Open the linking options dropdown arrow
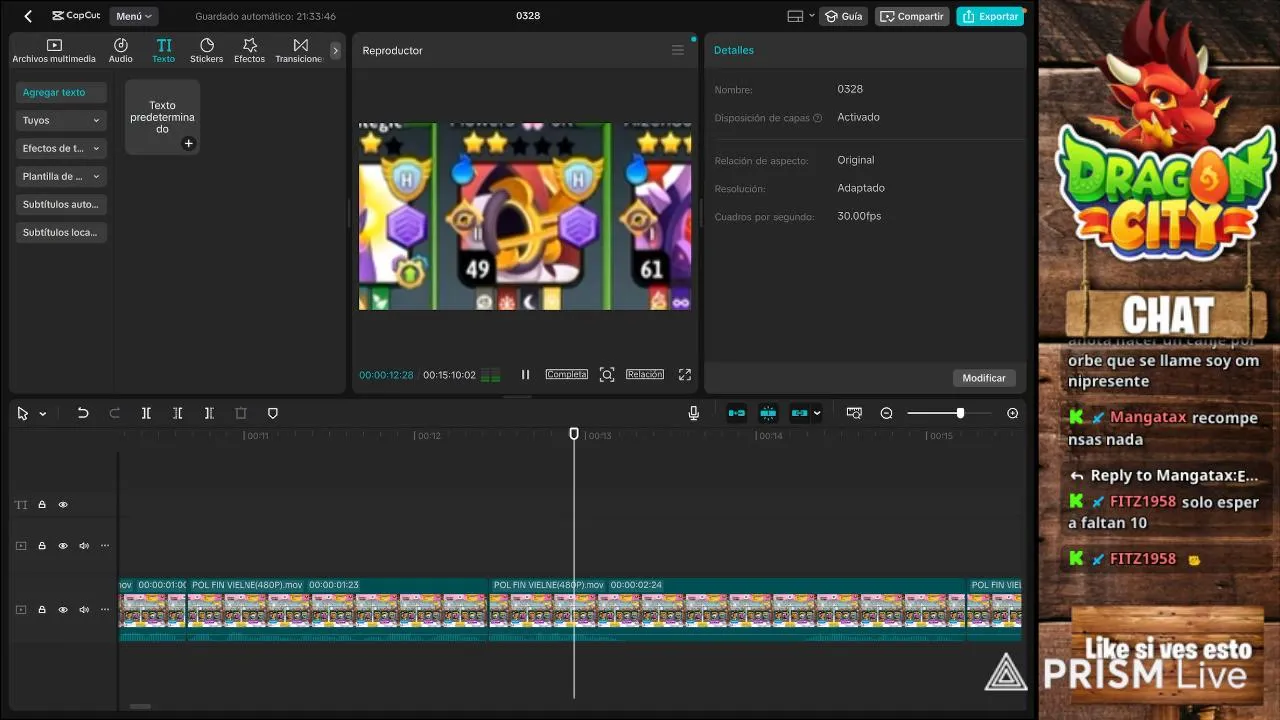 (x=817, y=413)
